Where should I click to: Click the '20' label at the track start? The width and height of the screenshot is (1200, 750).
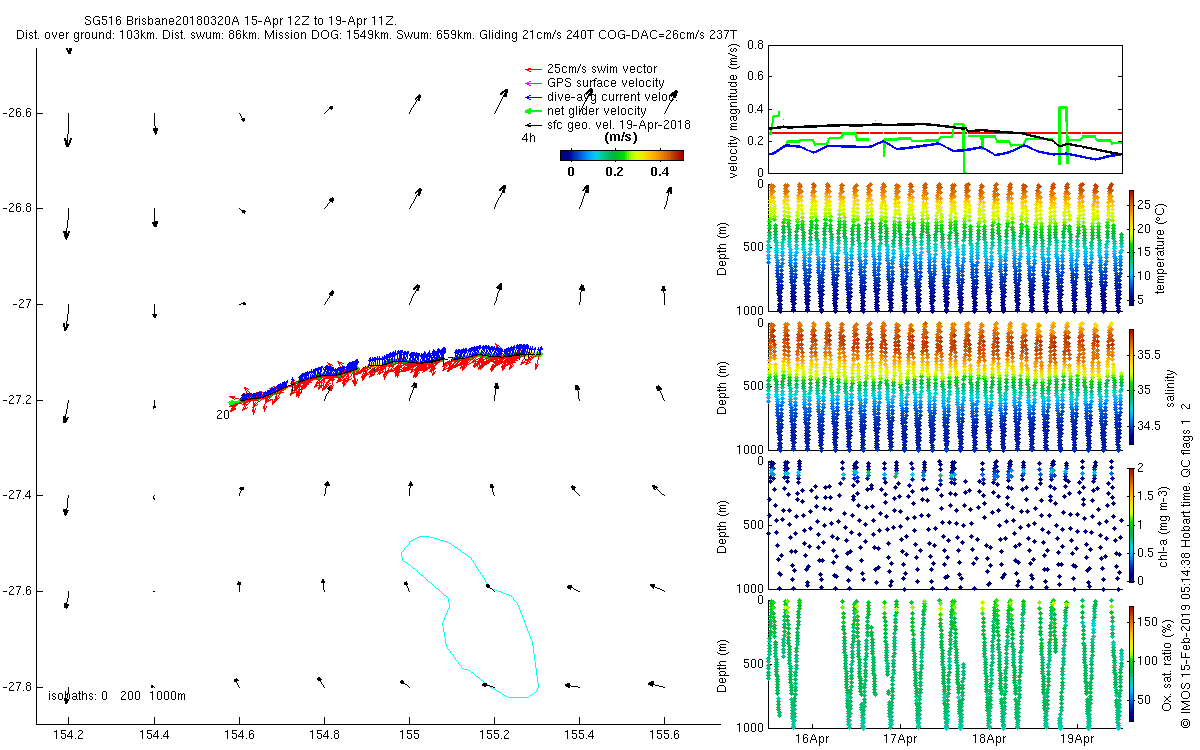pos(222,414)
